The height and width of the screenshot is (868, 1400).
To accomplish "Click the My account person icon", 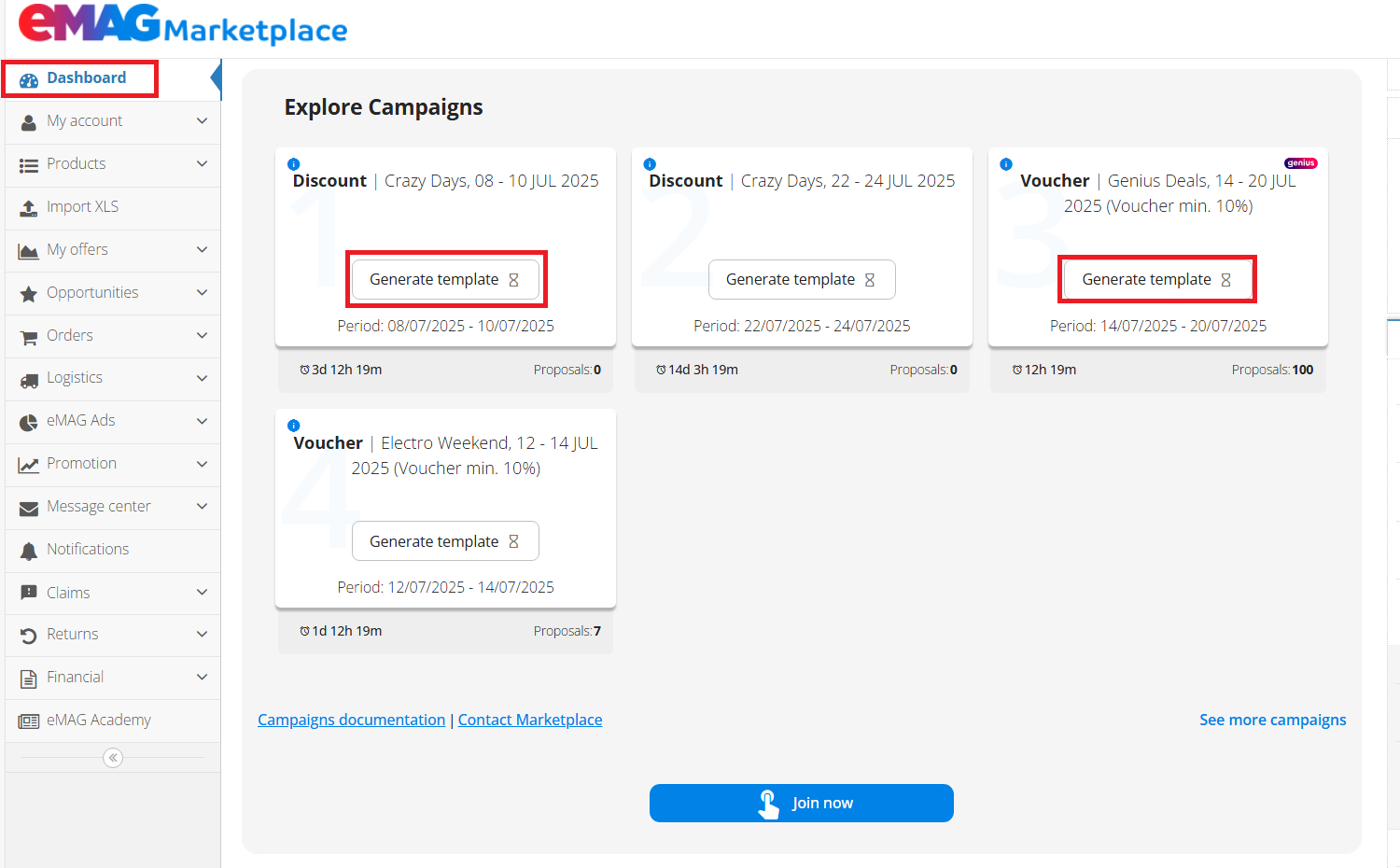I will click(x=29, y=122).
